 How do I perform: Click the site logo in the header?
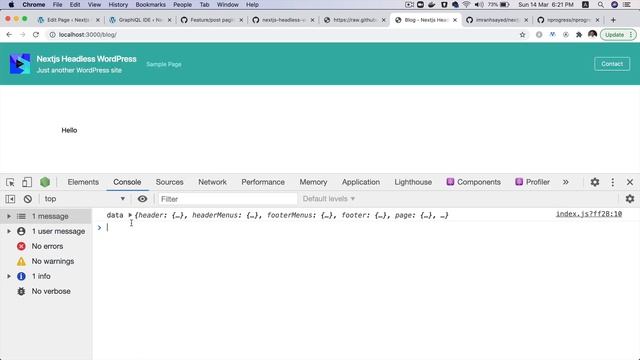[x=20, y=64]
